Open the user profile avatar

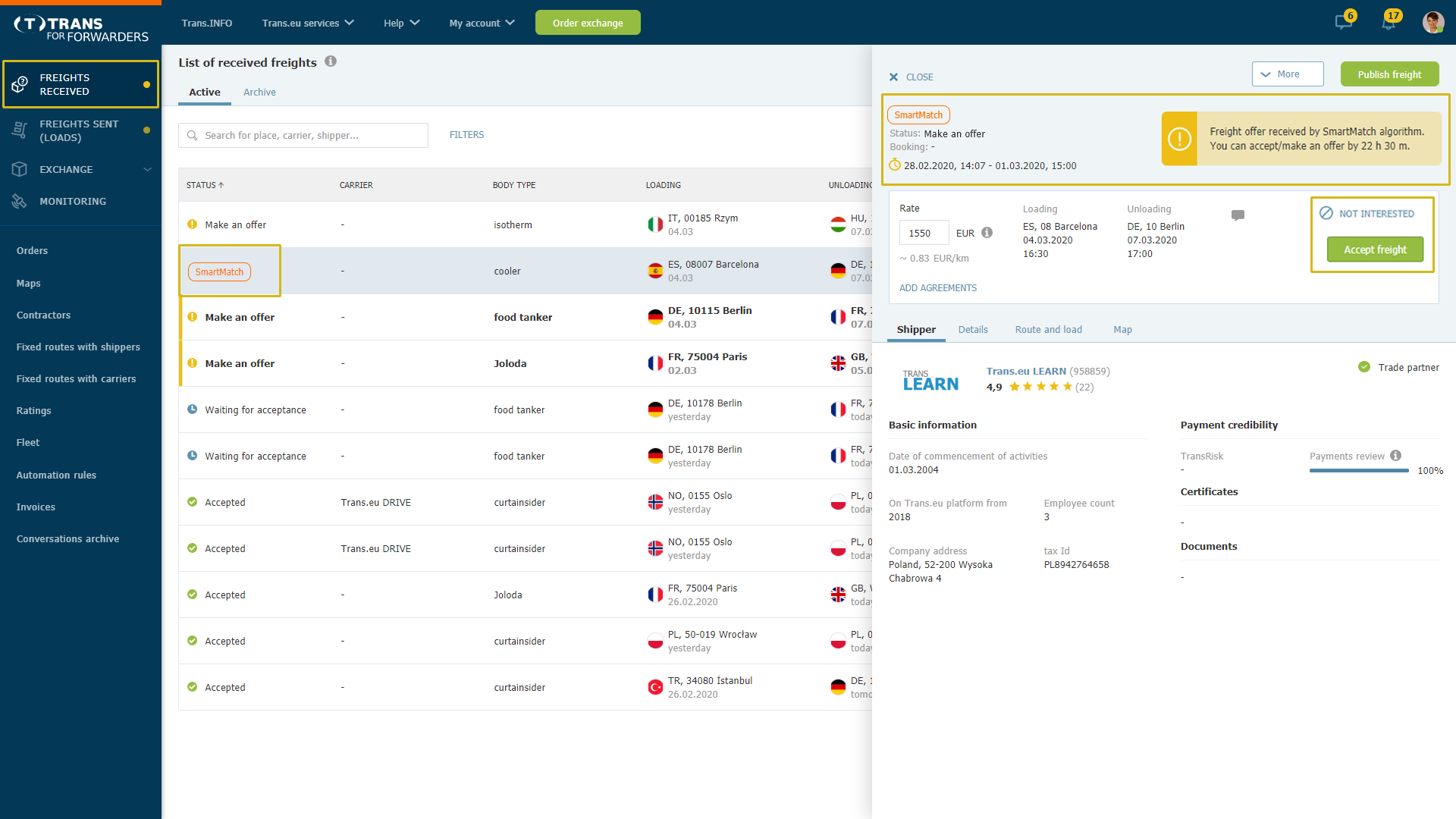coord(1432,22)
